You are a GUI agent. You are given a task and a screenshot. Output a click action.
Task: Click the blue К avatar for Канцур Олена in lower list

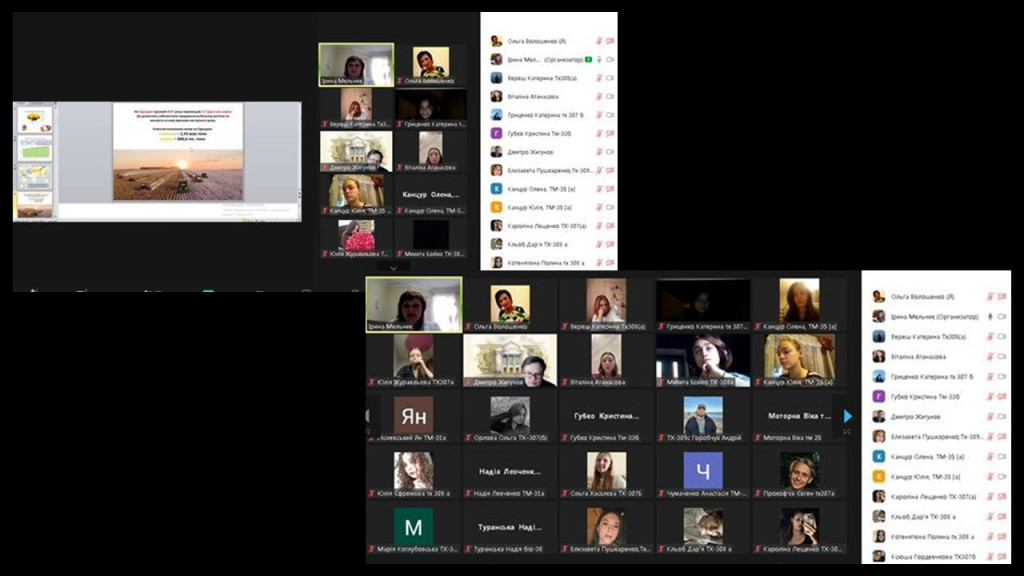878,456
